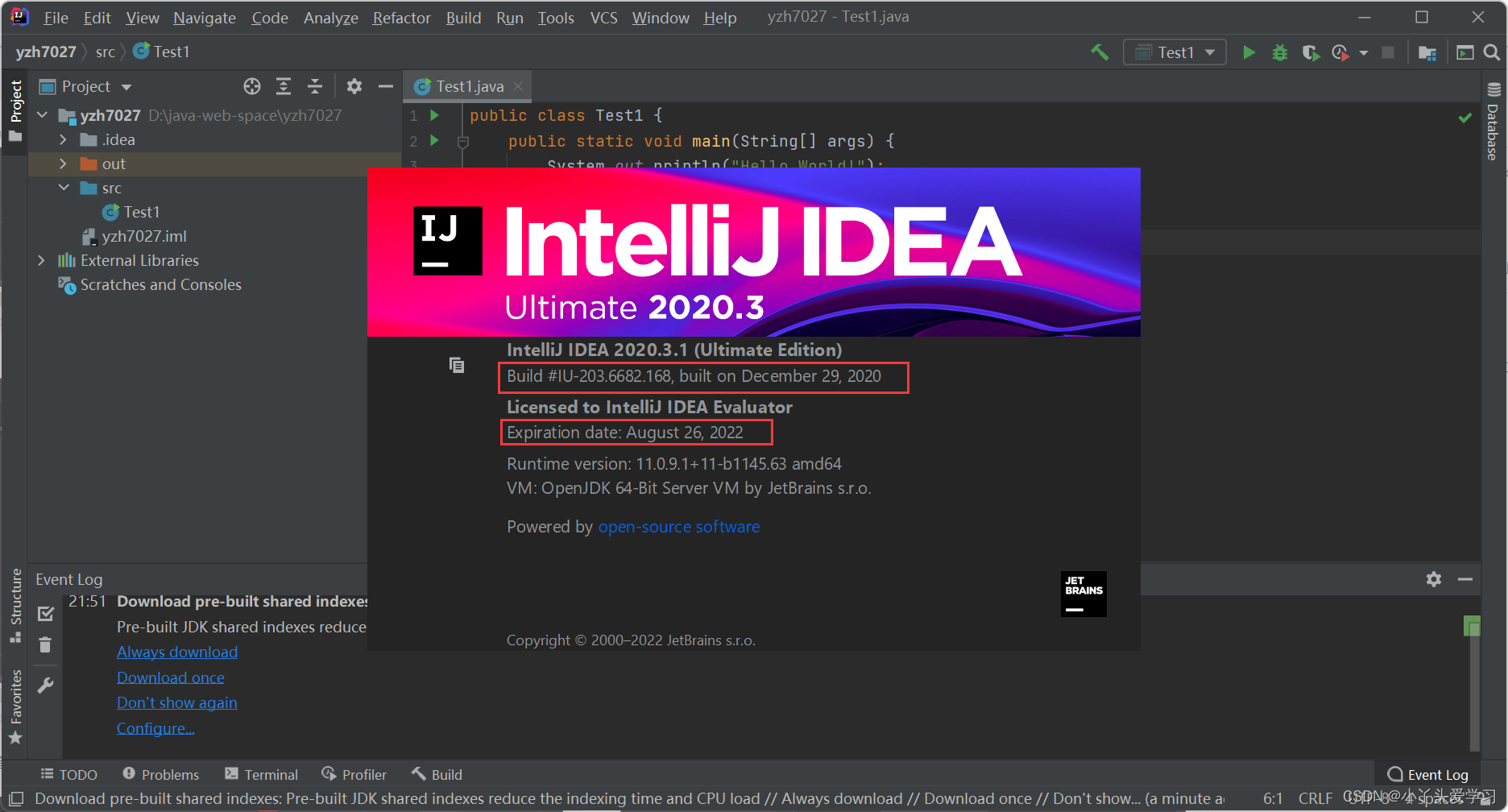Image resolution: width=1508 pixels, height=812 pixels.
Task: Collapse all items in Project panel
Action: 315,86
